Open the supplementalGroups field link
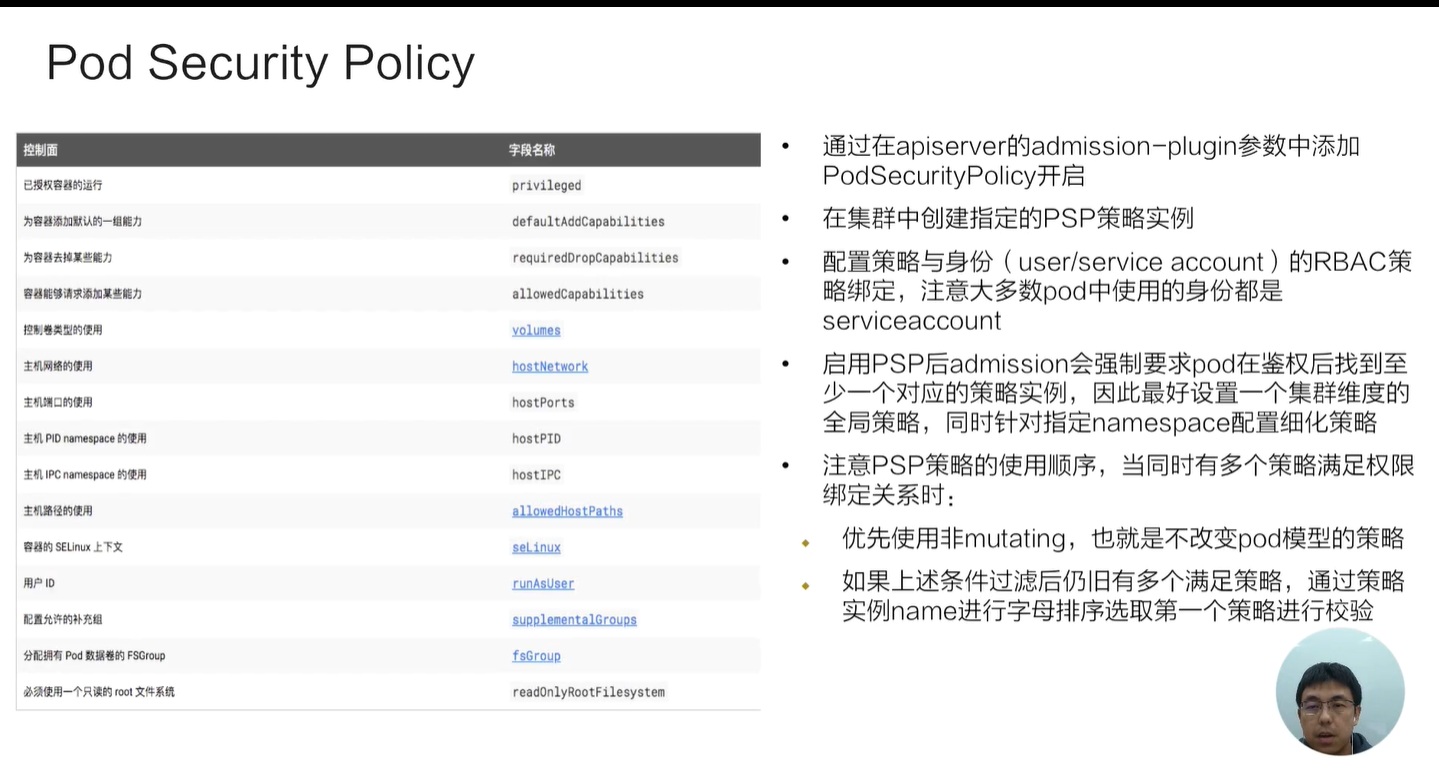 pyautogui.click(x=574, y=619)
